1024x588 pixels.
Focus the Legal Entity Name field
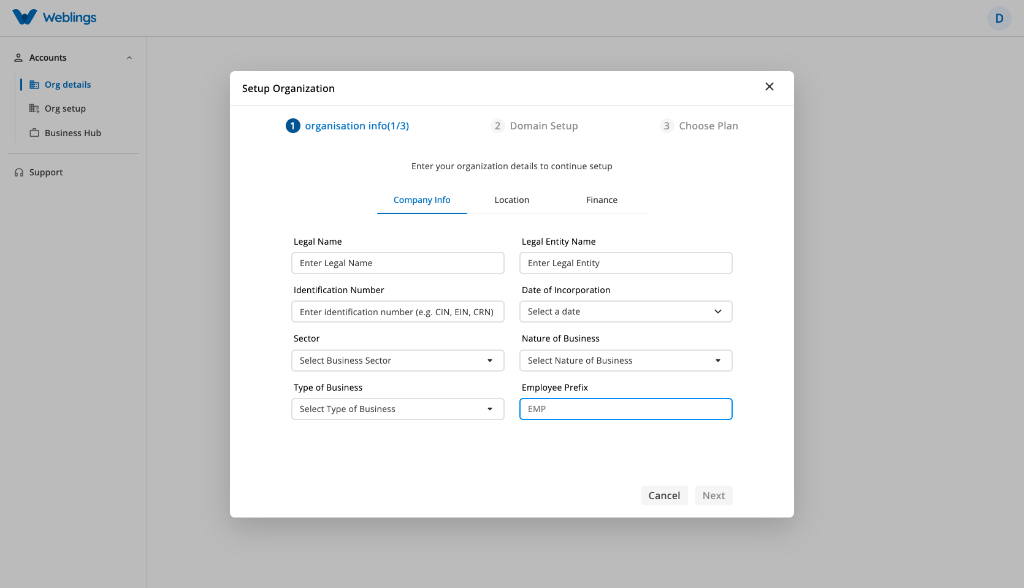pyautogui.click(x=626, y=263)
